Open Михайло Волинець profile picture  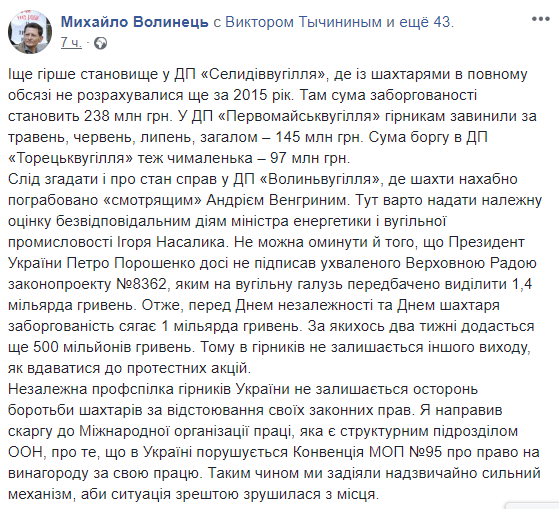tap(30, 32)
